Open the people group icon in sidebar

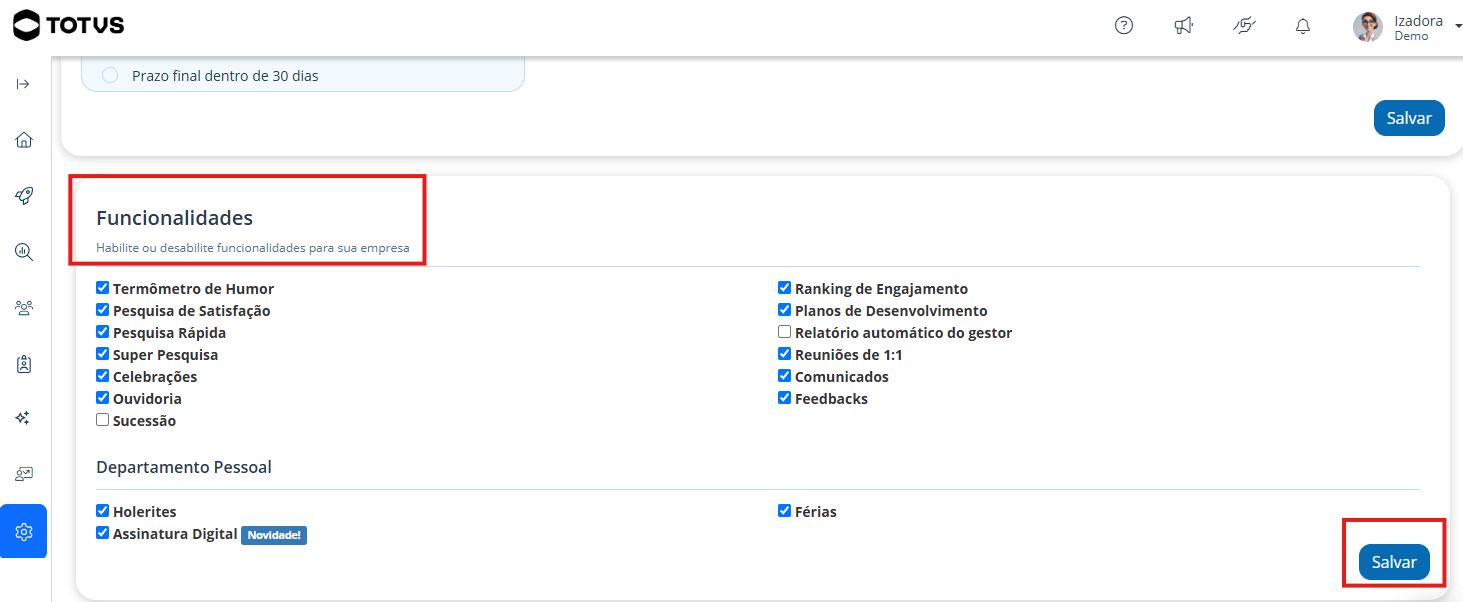click(24, 308)
